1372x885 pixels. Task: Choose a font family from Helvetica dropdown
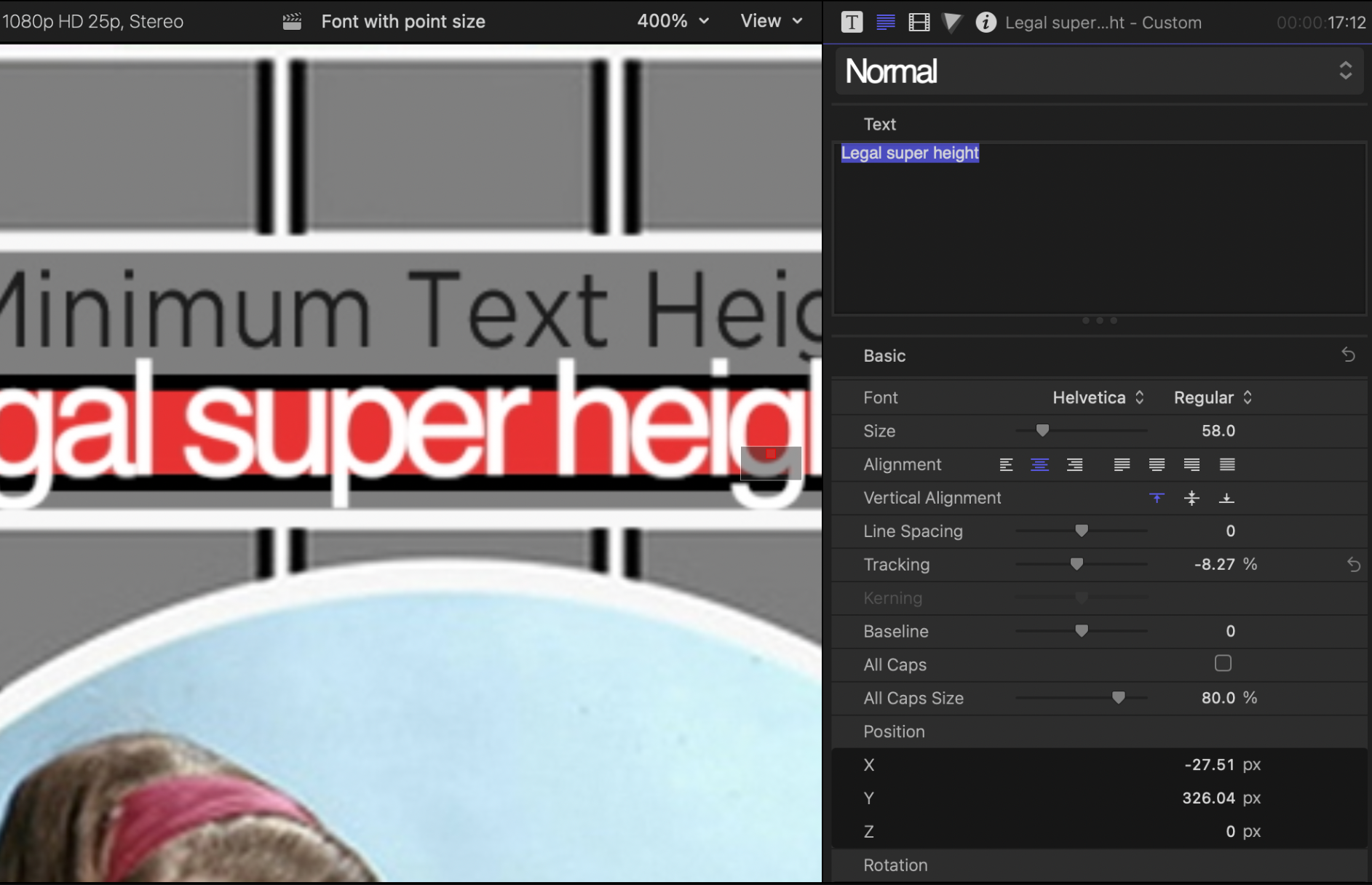(1098, 397)
